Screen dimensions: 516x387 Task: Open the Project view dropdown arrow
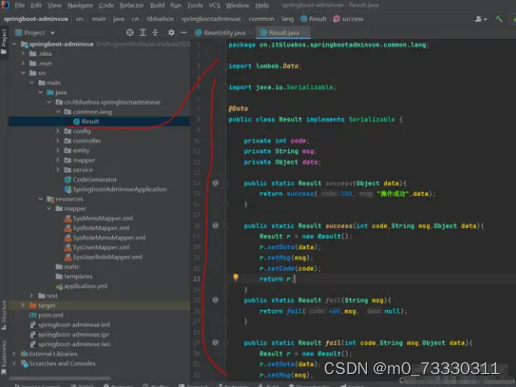pyautogui.click(x=53, y=33)
